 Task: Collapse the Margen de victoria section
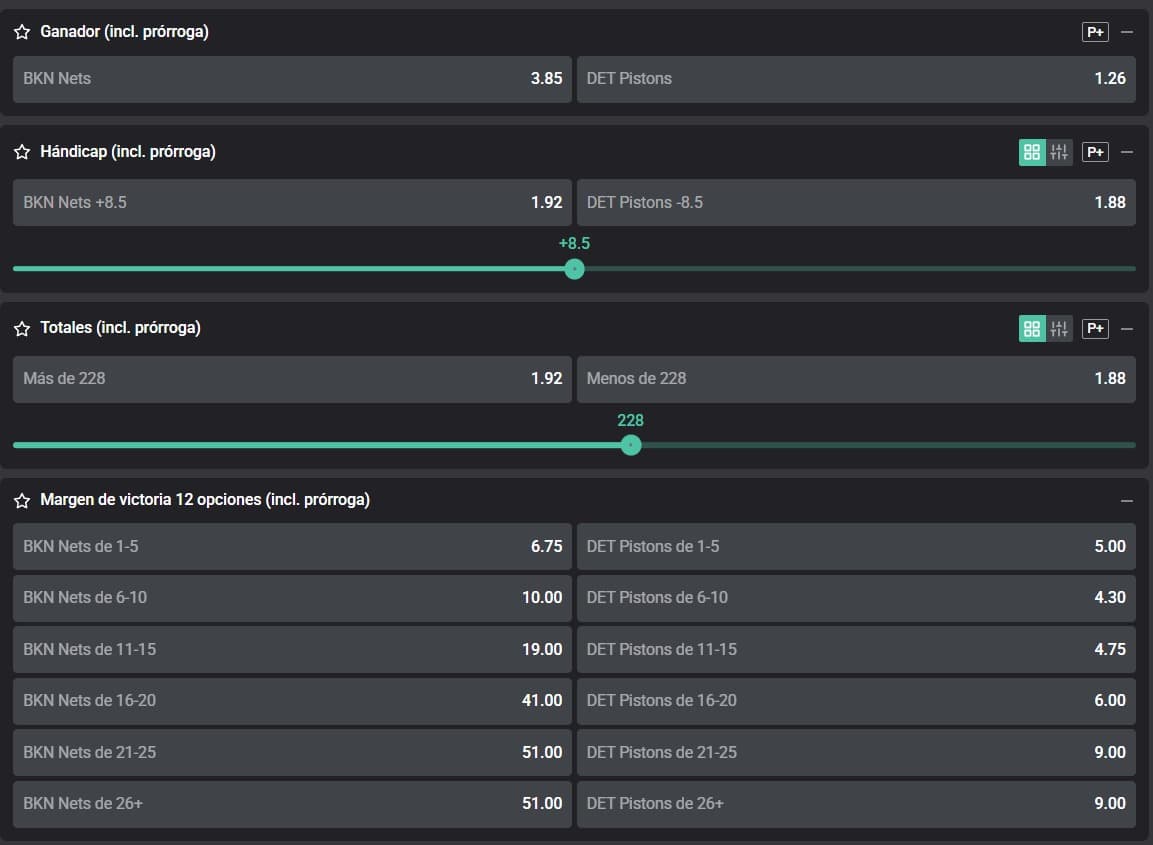pos(1127,500)
